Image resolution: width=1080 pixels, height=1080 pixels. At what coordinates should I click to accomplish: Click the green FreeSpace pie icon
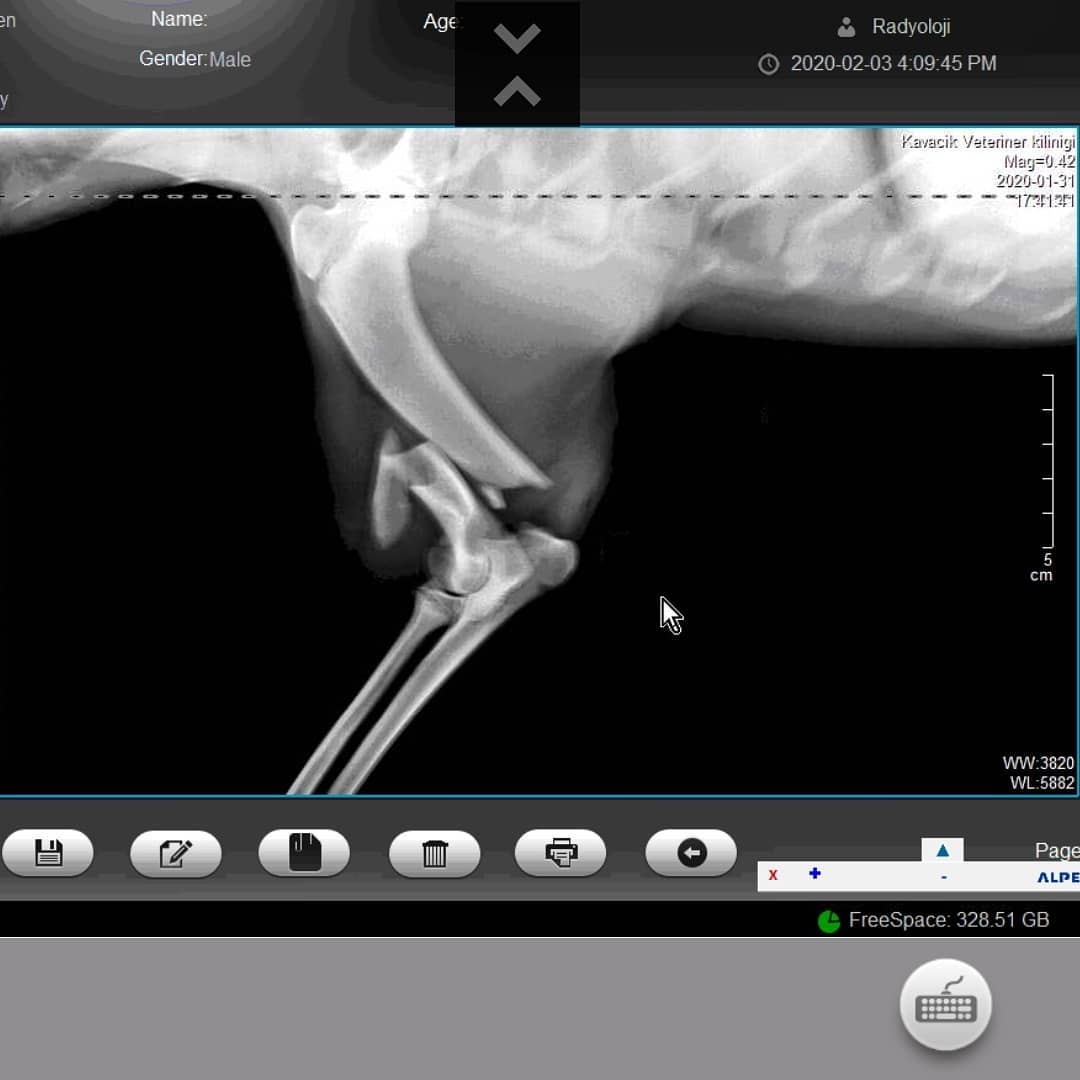pos(829,921)
